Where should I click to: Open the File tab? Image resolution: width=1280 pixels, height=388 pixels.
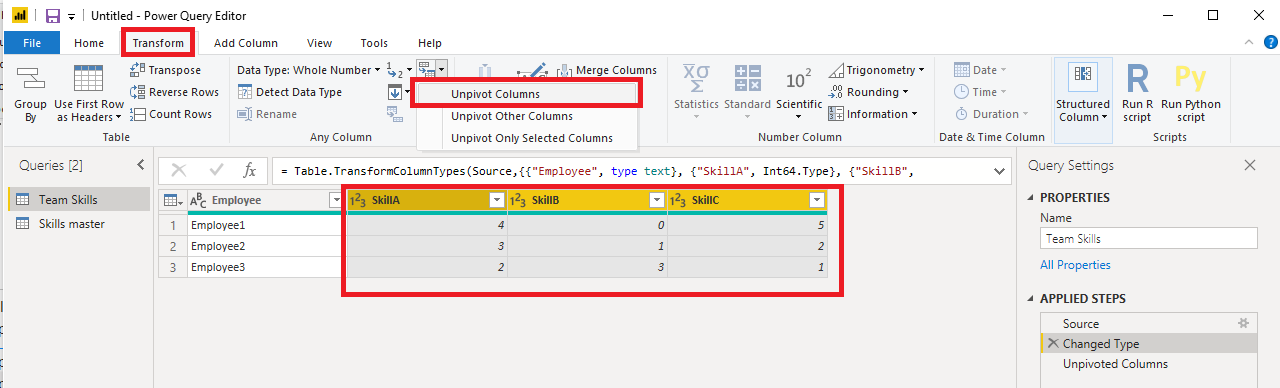coord(32,43)
